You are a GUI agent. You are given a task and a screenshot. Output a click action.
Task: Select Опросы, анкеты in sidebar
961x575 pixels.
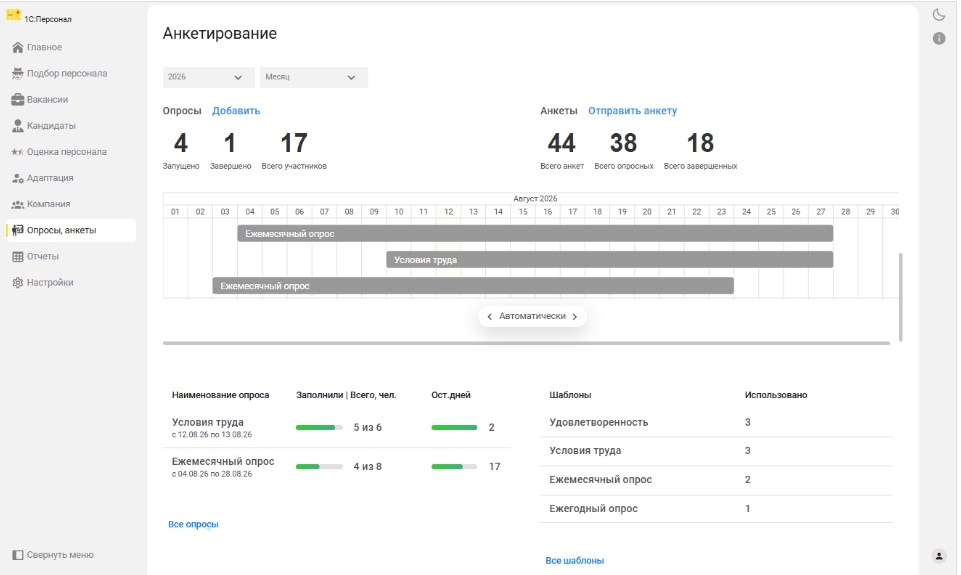(x=71, y=230)
